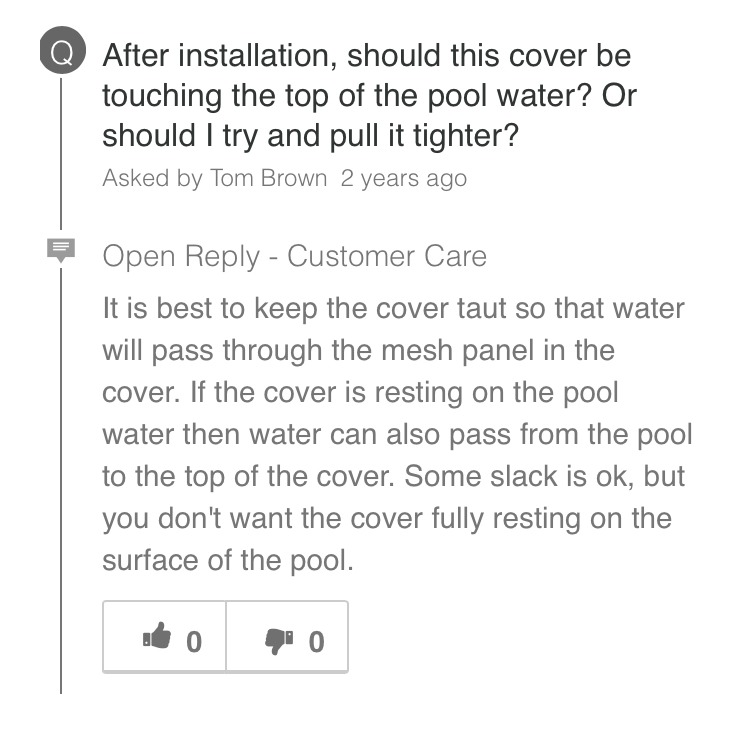The width and height of the screenshot is (750, 746).
Task: Click line "water then water can also pass"
Action: (397, 435)
